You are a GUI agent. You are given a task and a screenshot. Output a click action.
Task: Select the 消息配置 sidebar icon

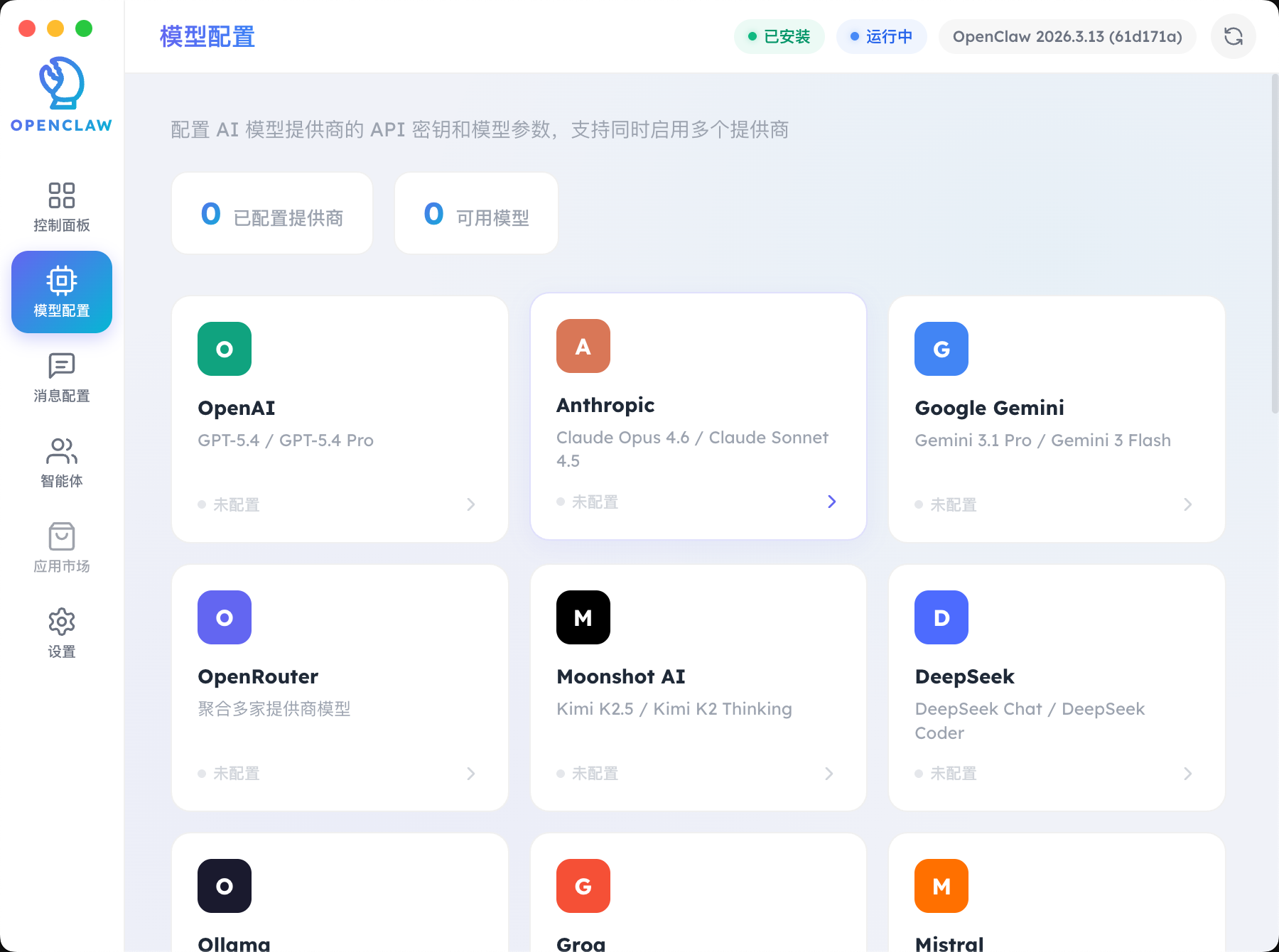tap(62, 378)
